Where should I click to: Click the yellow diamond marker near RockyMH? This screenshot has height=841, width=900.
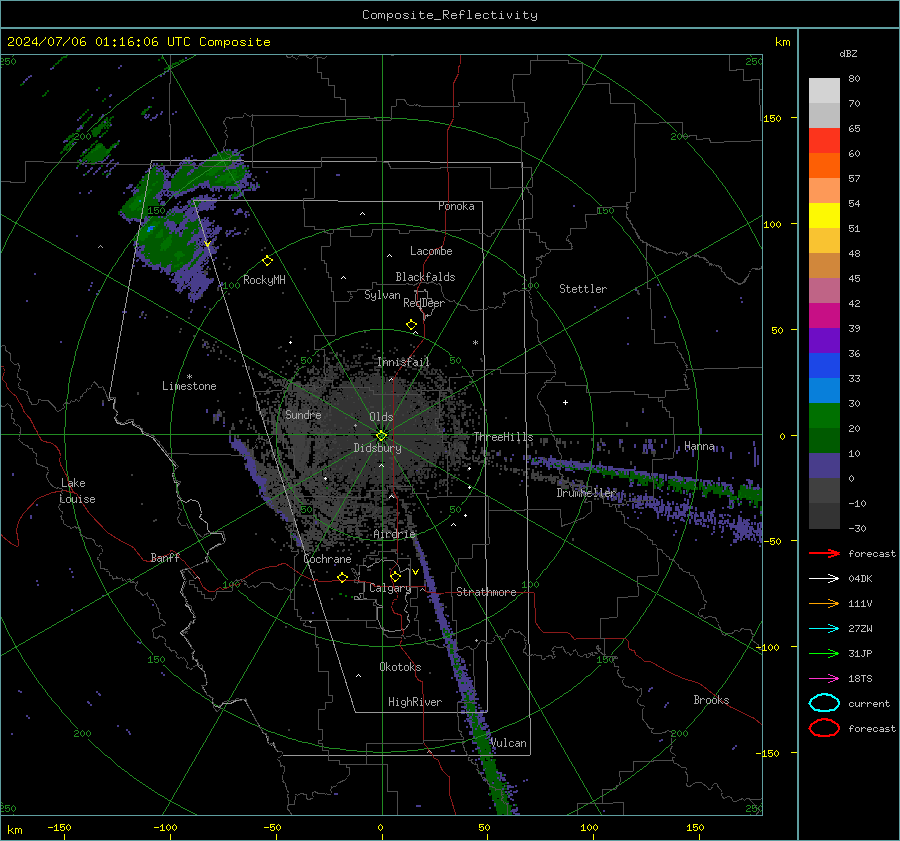pyautogui.click(x=267, y=261)
